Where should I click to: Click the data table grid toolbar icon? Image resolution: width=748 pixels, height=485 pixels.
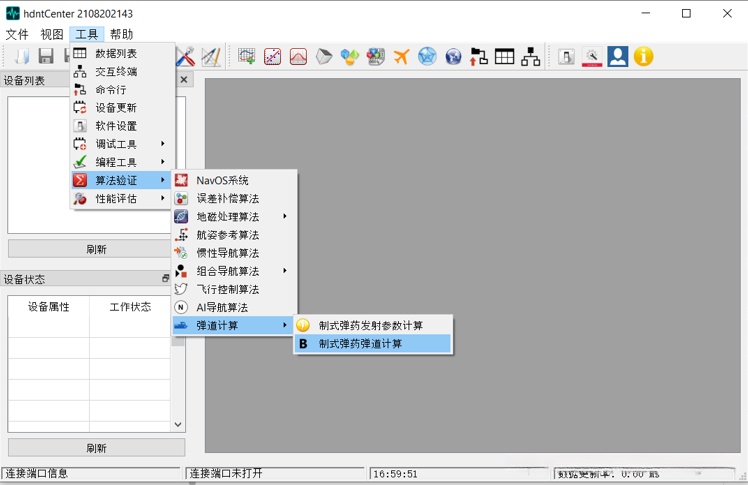pyautogui.click(x=504, y=56)
